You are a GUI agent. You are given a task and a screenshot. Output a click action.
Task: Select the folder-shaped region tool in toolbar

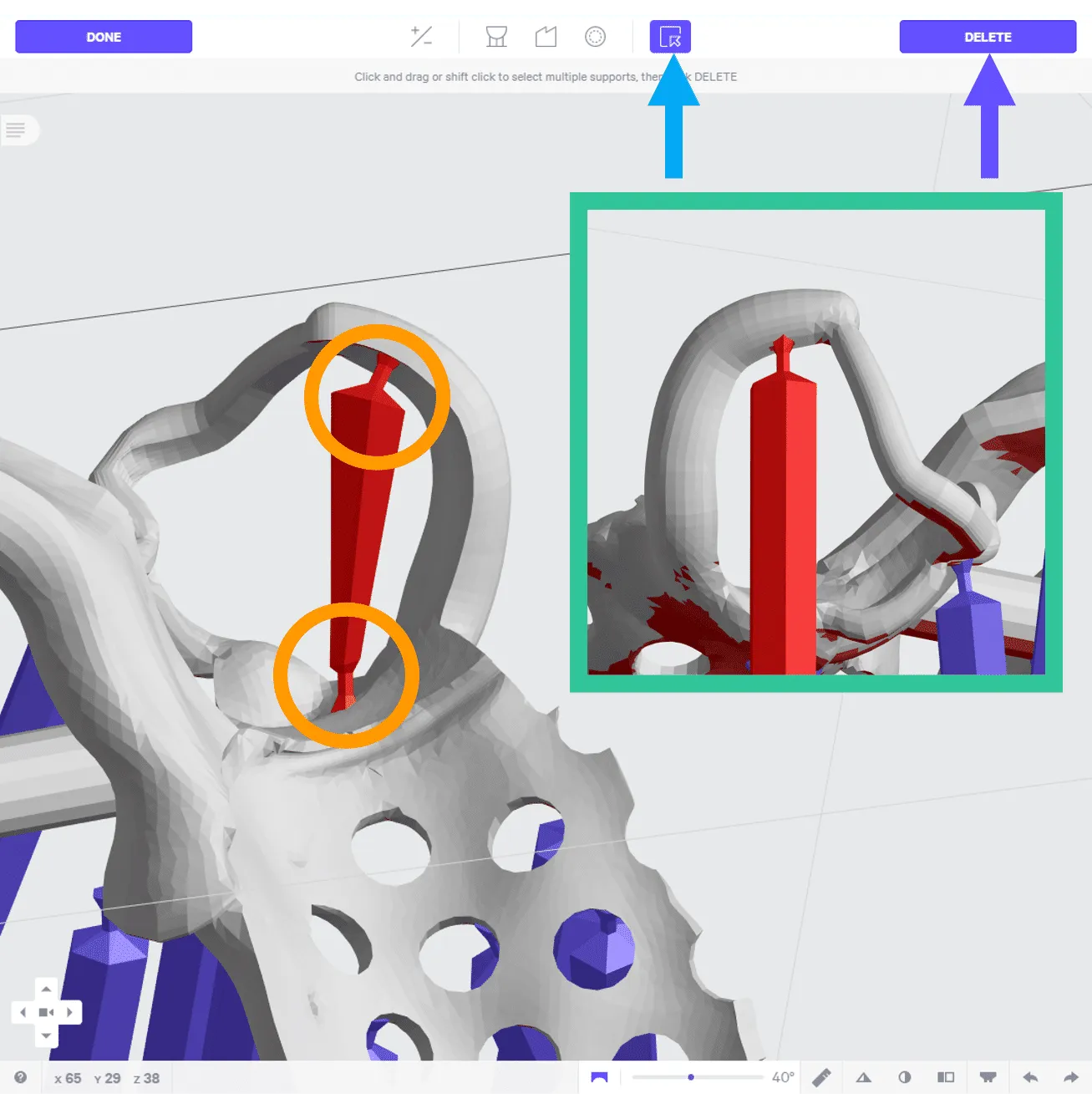(546, 36)
